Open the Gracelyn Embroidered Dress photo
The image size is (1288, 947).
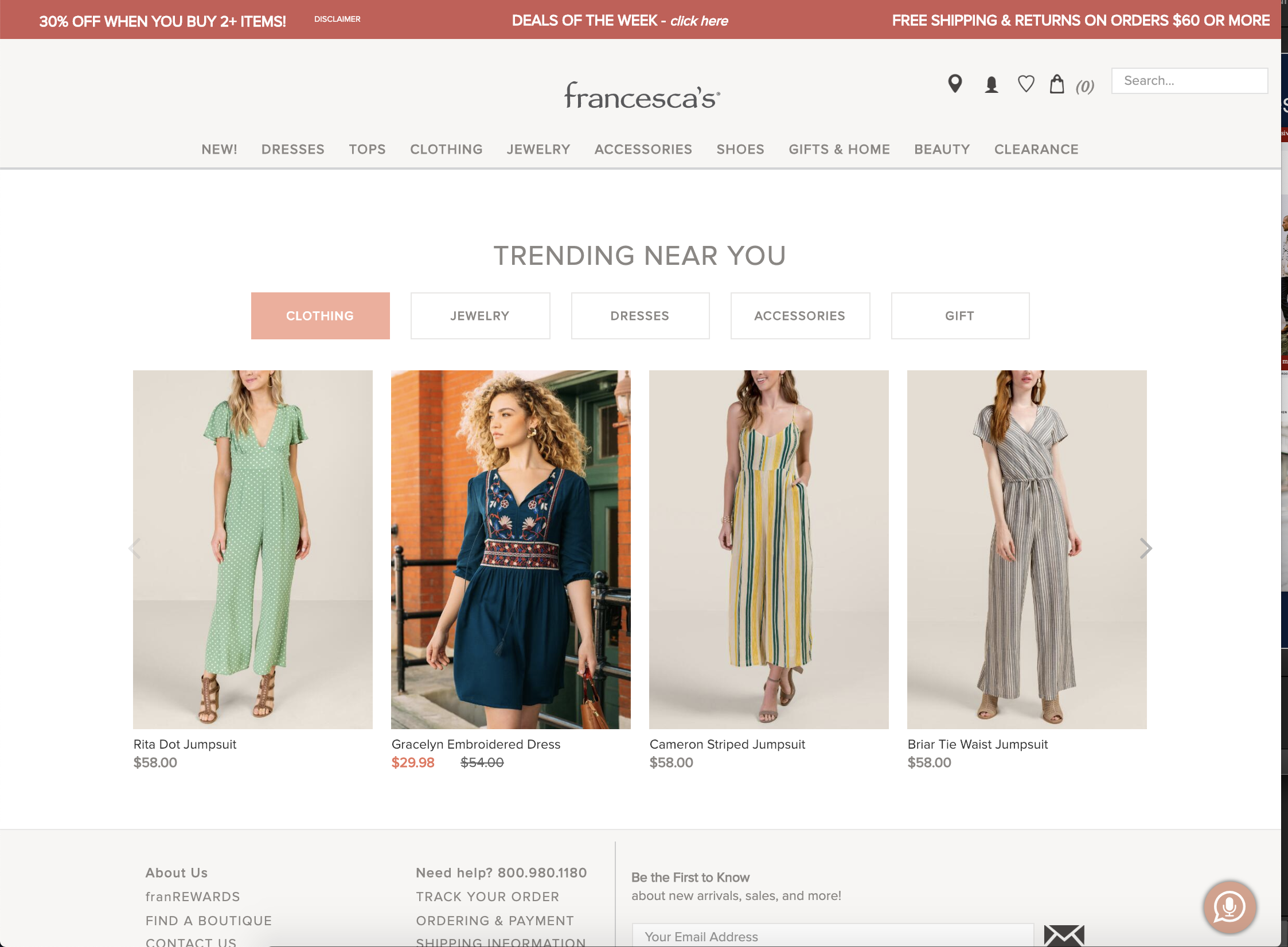click(x=510, y=549)
